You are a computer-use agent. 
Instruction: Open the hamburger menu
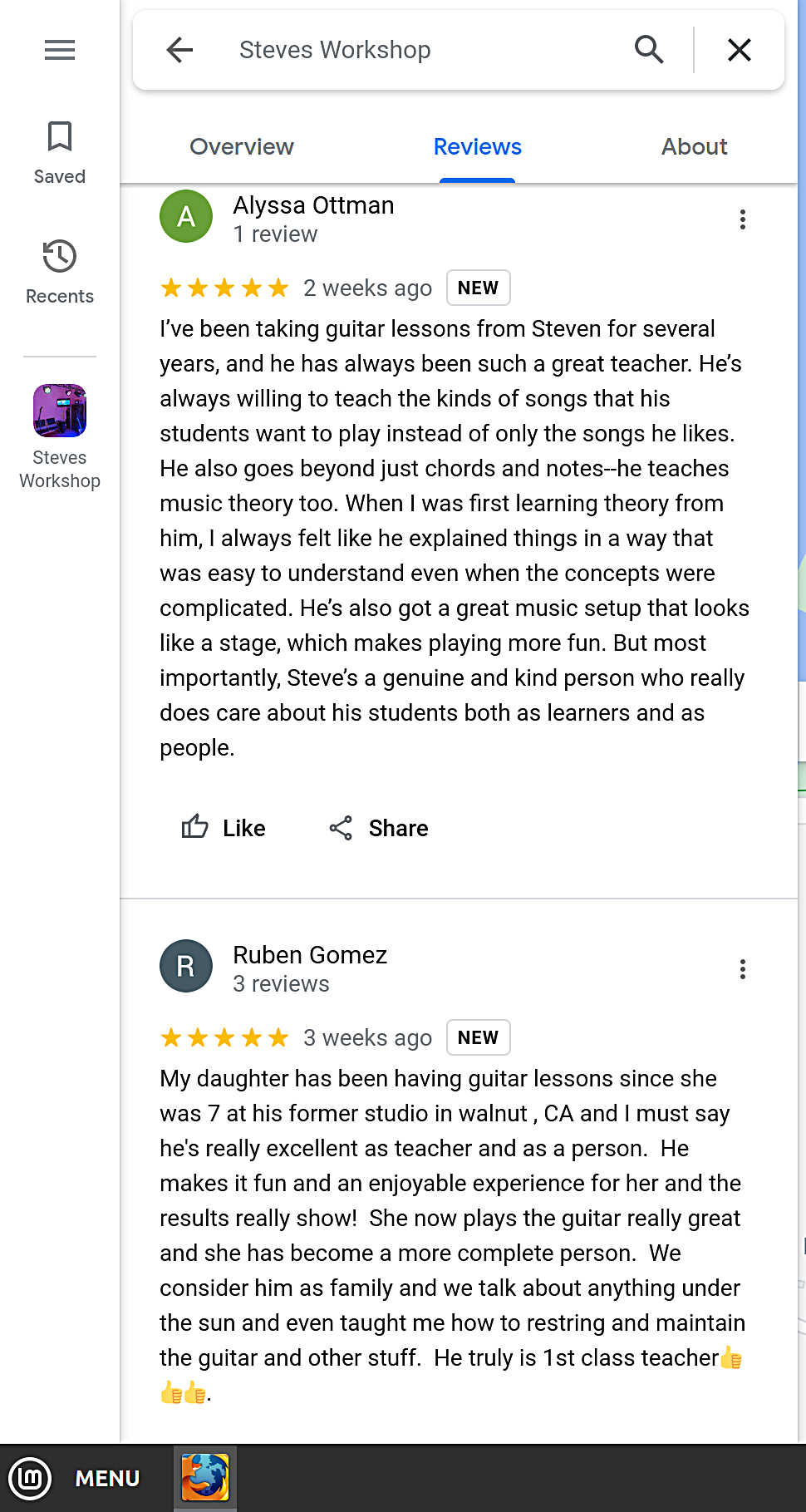(60, 51)
